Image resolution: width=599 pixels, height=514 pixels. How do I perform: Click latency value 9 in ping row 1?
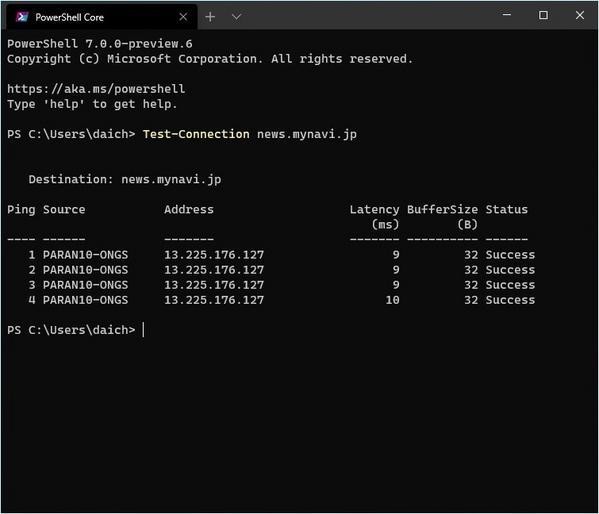[396, 255]
